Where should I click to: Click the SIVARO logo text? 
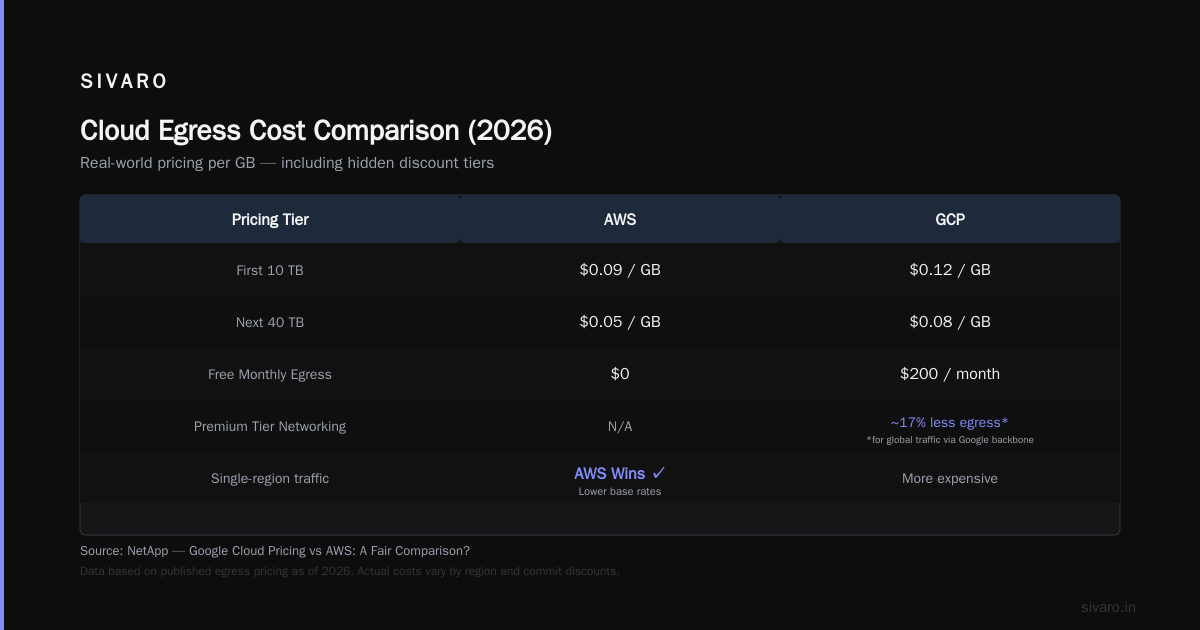coord(124,82)
